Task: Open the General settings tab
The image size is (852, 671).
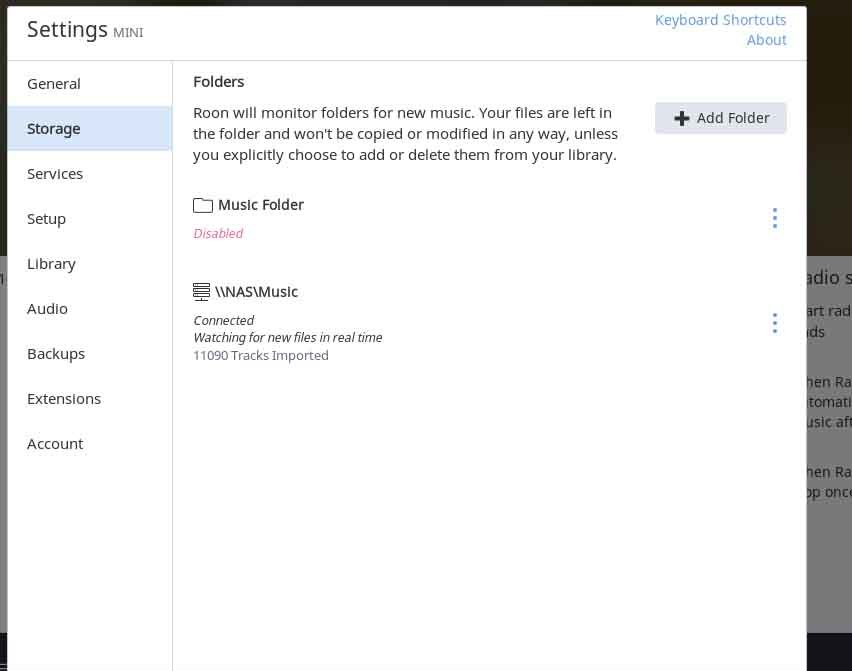Action: tap(90, 84)
